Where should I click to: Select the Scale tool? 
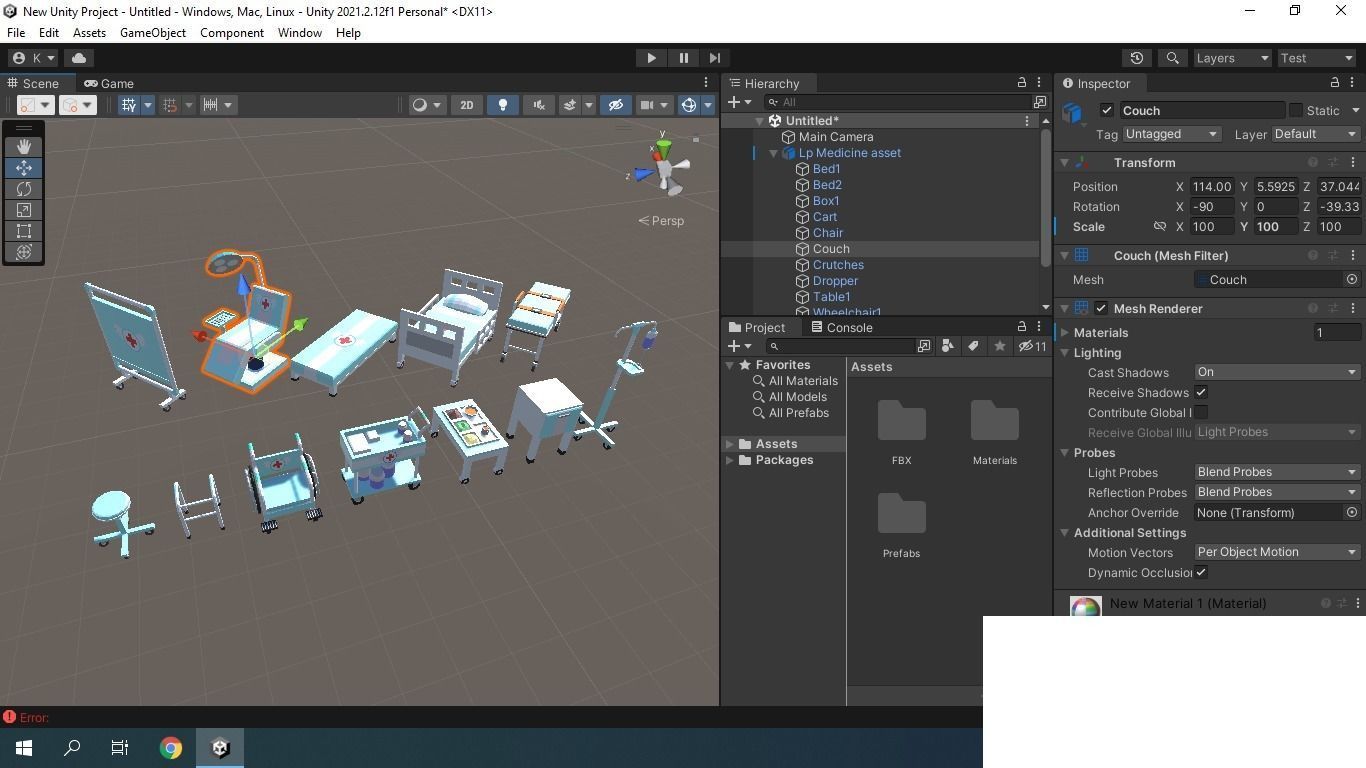pos(24,210)
